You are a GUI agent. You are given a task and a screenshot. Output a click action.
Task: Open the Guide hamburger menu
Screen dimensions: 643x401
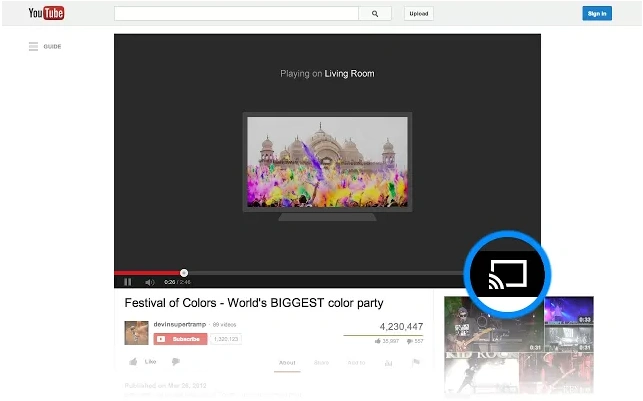click(x=33, y=46)
